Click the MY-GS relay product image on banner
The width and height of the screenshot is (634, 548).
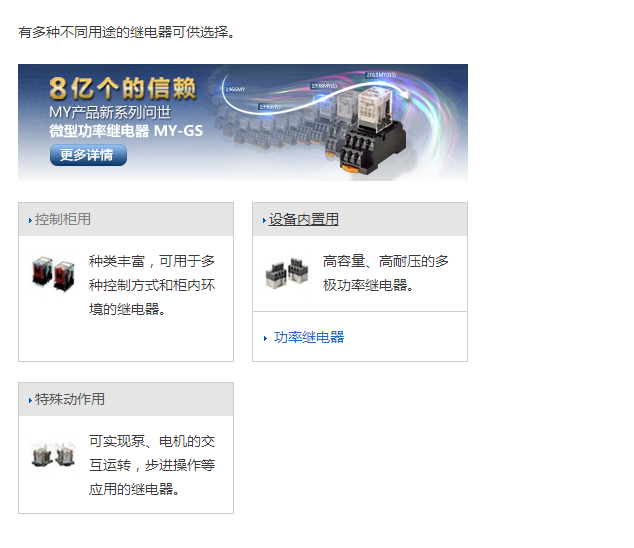point(372,133)
